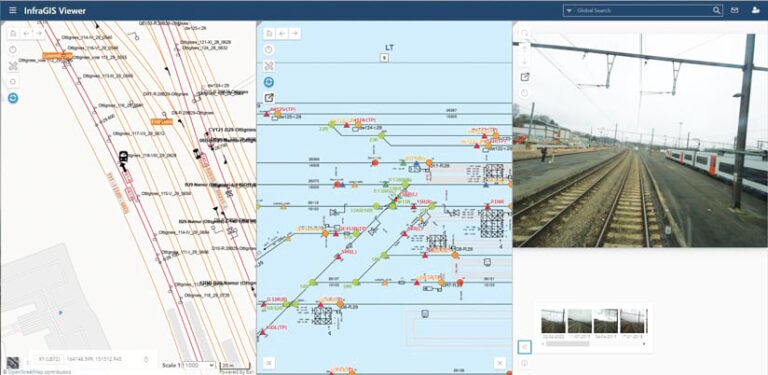The image size is (768, 375).
Task: Click the zoom magnifier icon in the photo panel
Action: click(x=525, y=33)
